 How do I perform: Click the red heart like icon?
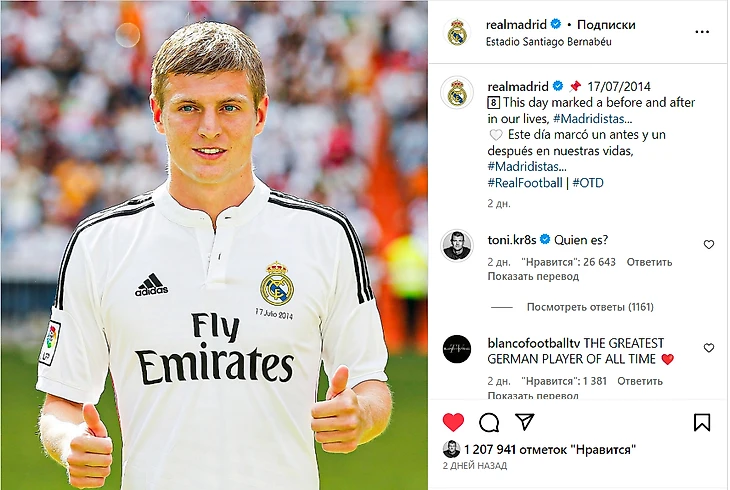pos(453,422)
